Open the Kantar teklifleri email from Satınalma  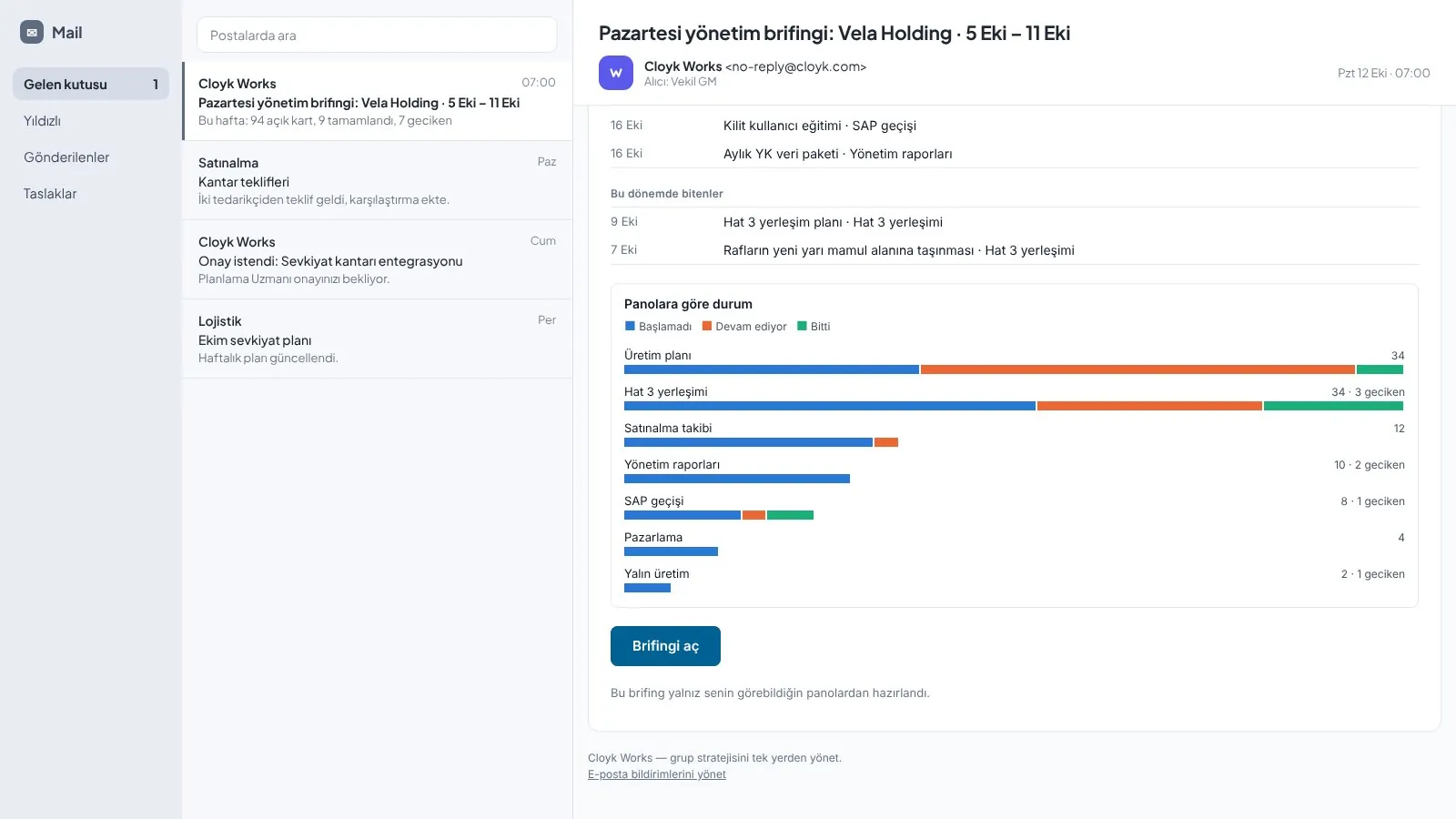tap(377, 180)
